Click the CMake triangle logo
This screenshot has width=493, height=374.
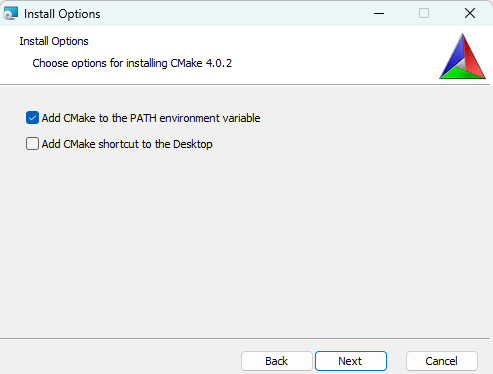tap(462, 56)
